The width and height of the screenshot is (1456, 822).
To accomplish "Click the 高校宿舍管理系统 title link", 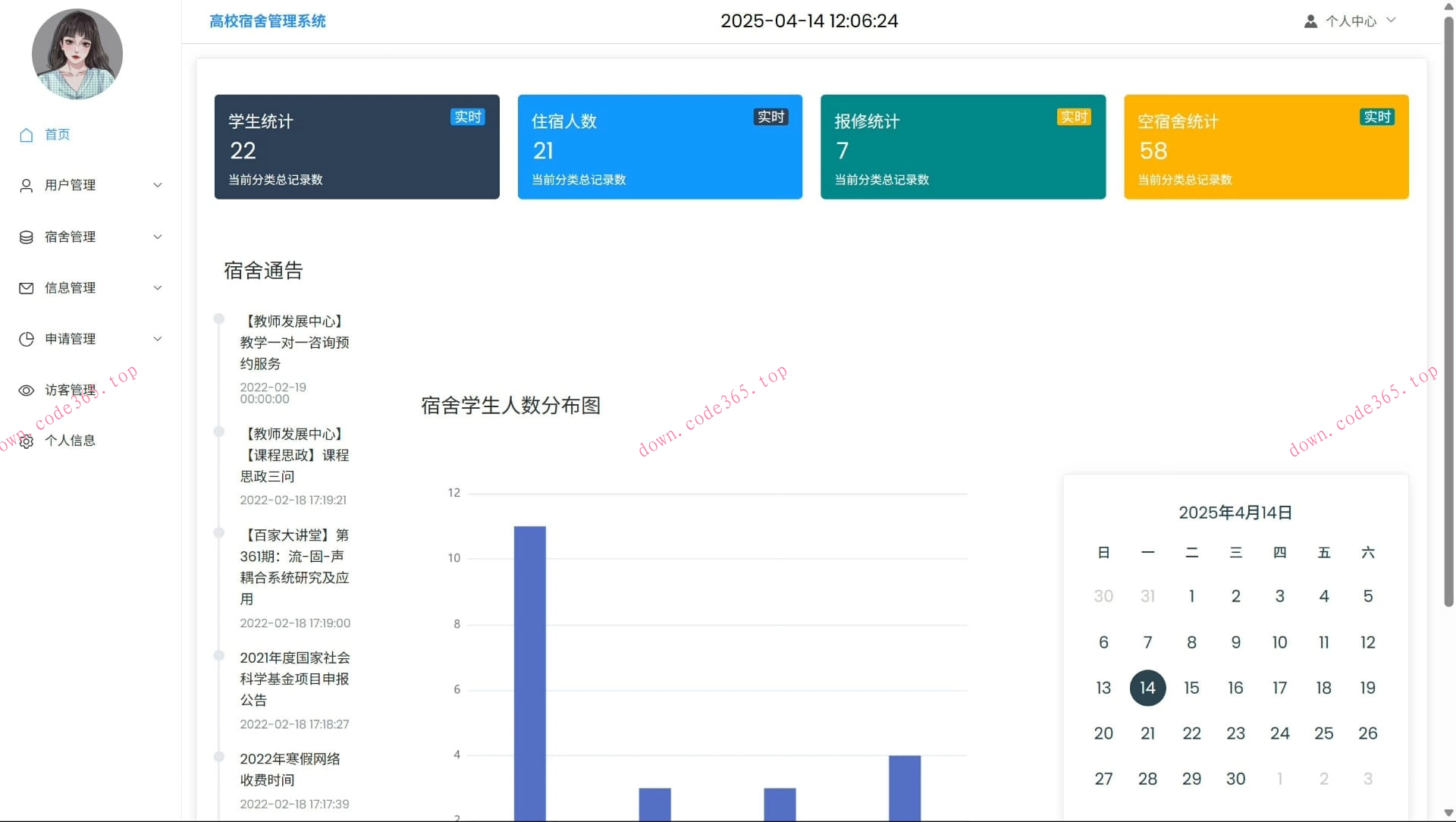I will pyautogui.click(x=267, y=20).
